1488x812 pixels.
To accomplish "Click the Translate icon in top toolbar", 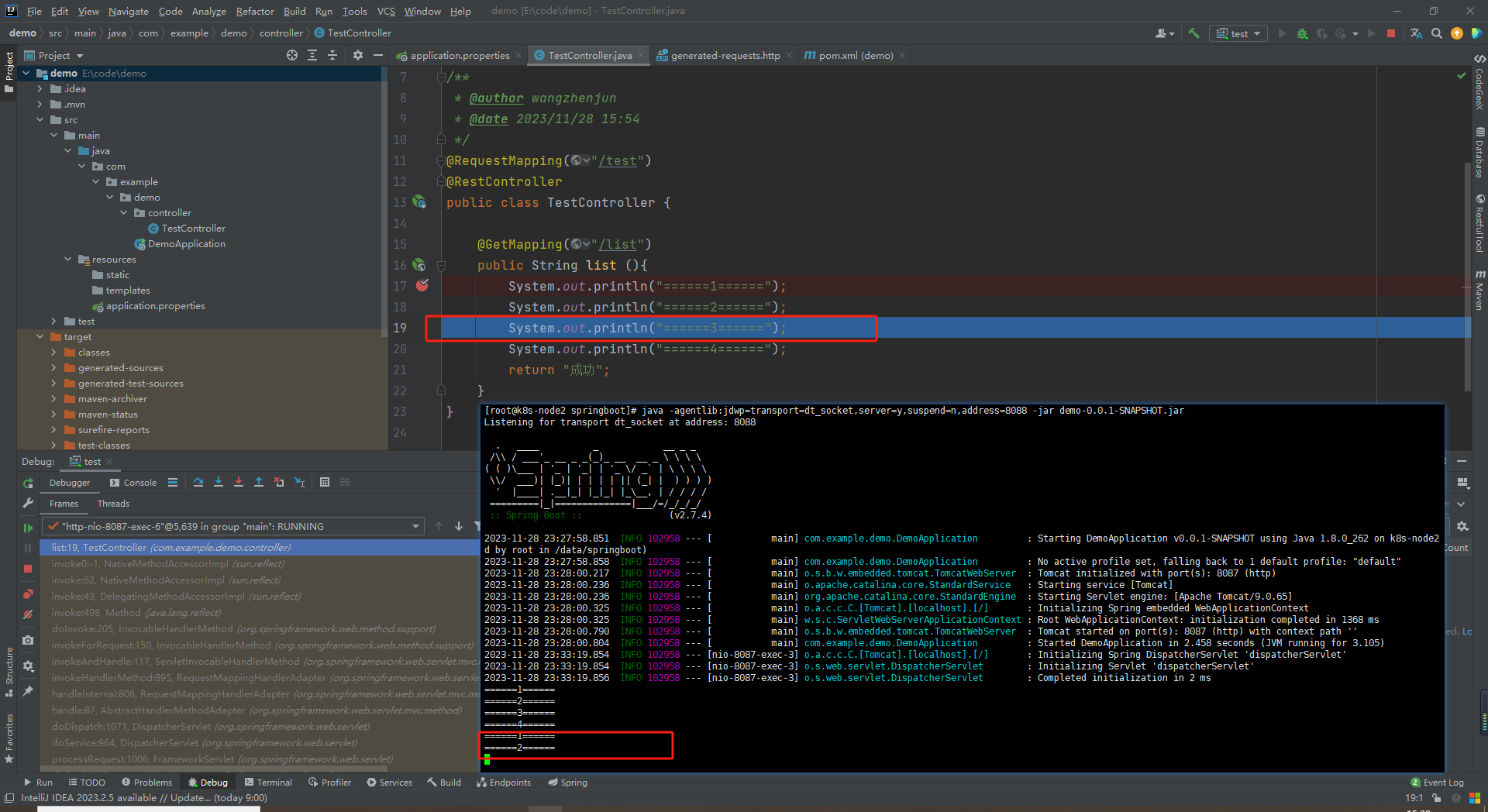I will coord(1416,33).
